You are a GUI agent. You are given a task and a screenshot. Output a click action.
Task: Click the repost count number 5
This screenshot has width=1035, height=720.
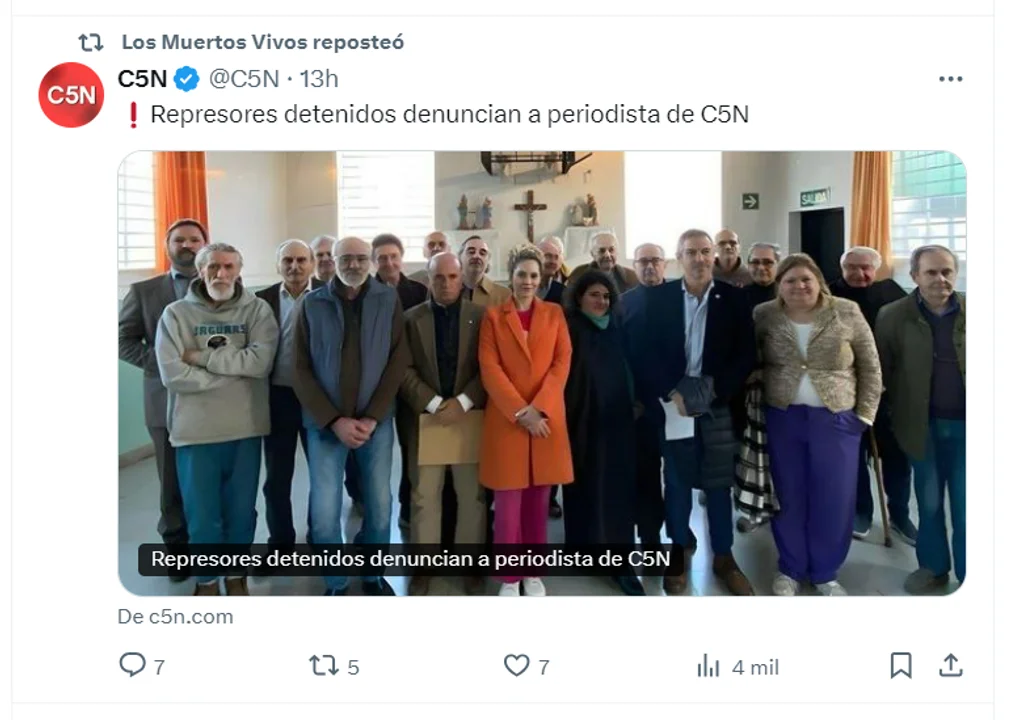(353, 667)
